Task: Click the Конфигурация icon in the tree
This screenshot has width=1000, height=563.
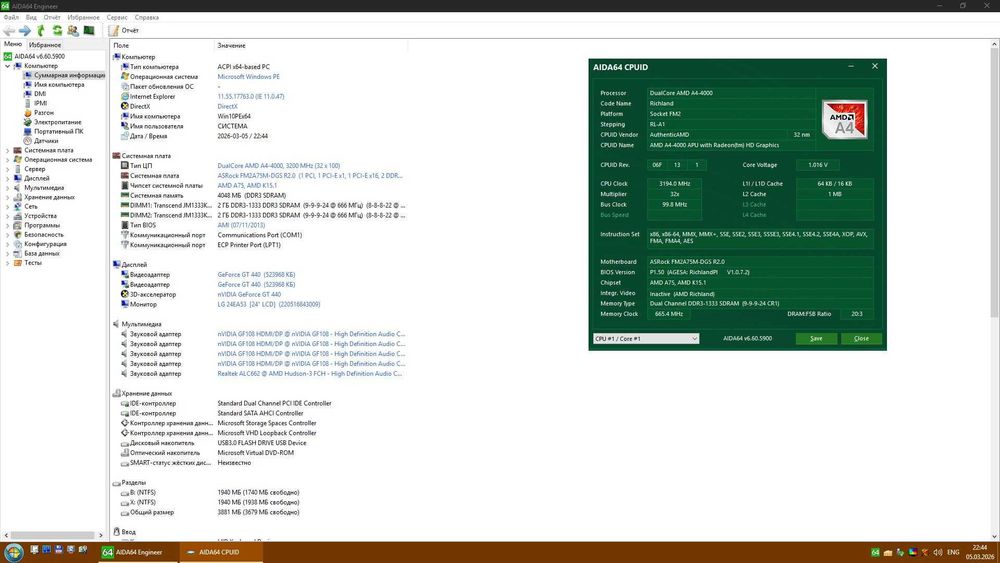Action: 18,244
